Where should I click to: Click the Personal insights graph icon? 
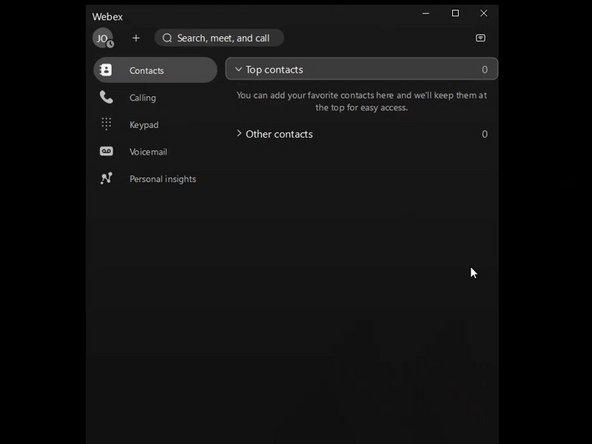point(106,178)
